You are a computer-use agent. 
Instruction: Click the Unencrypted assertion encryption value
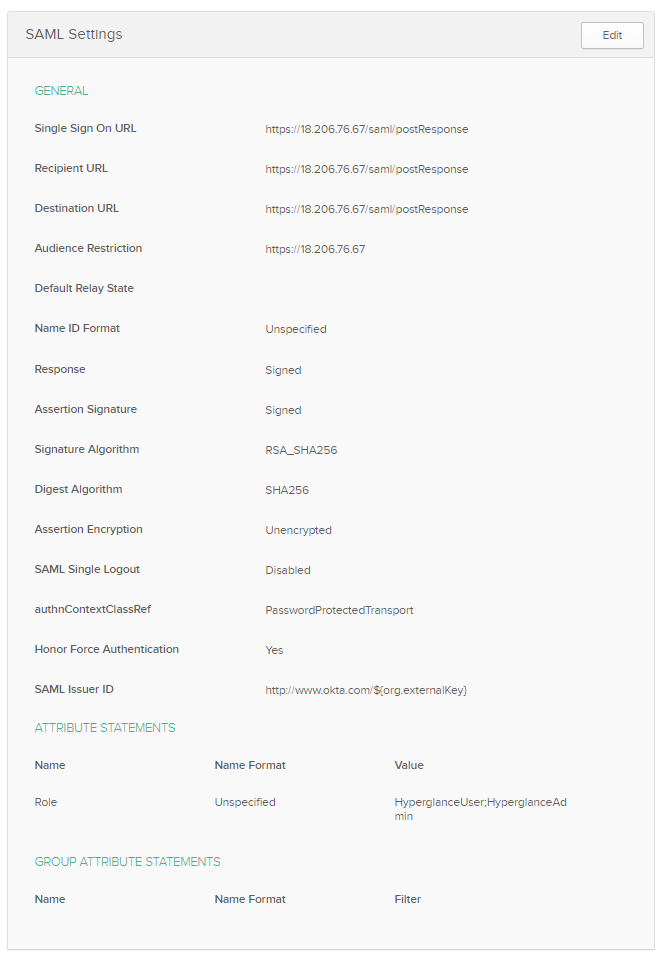point(298,530)
